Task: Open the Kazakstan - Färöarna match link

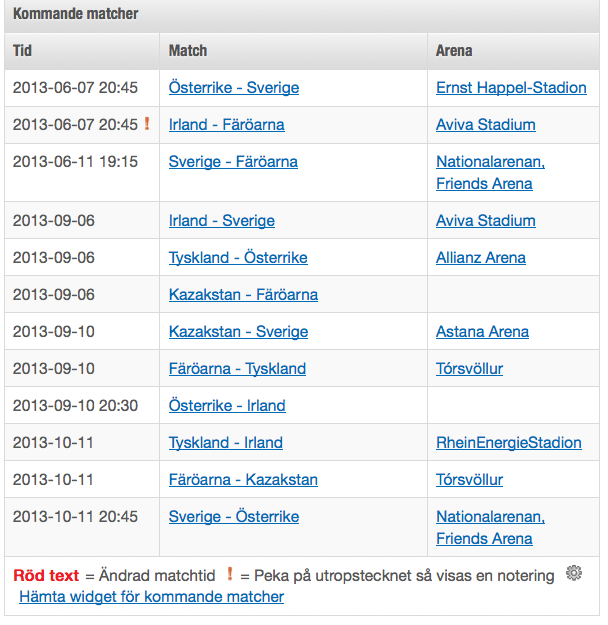Action: pos(243,295)
